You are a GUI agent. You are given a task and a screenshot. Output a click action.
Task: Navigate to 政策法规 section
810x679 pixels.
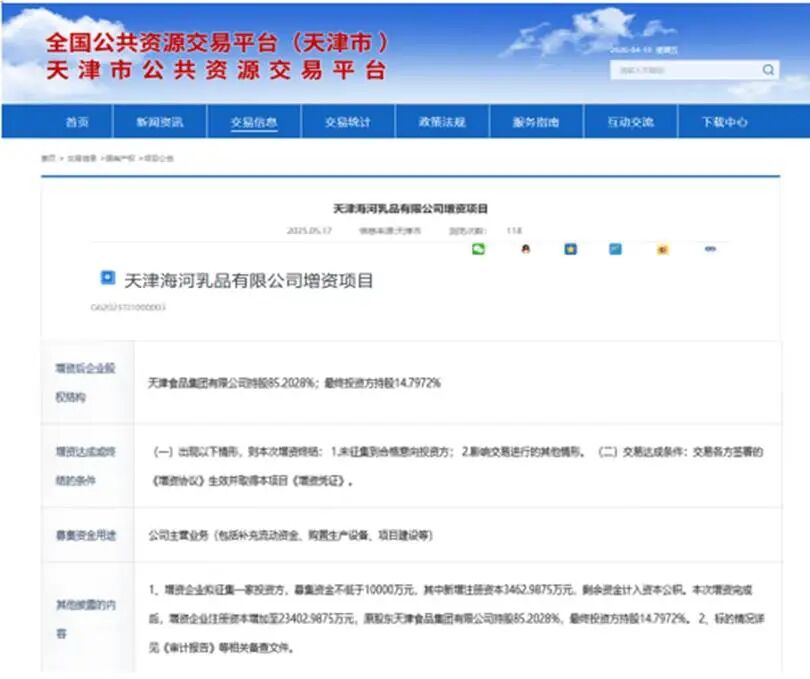442,122
